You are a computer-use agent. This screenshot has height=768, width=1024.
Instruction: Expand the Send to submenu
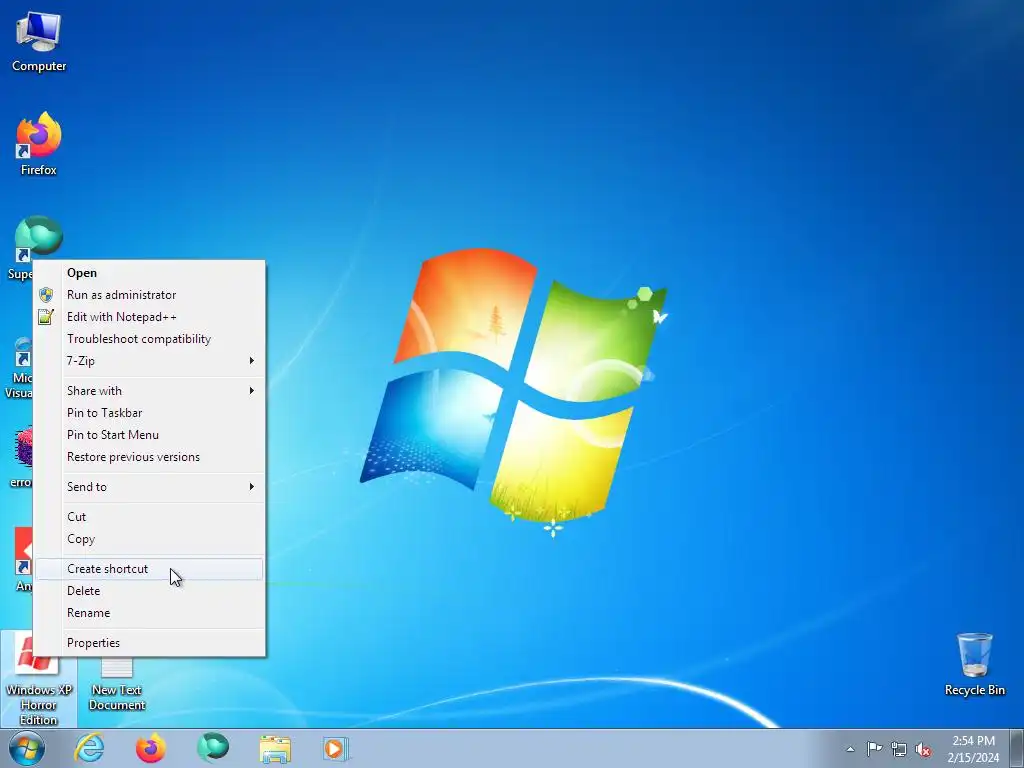point(150,487)
